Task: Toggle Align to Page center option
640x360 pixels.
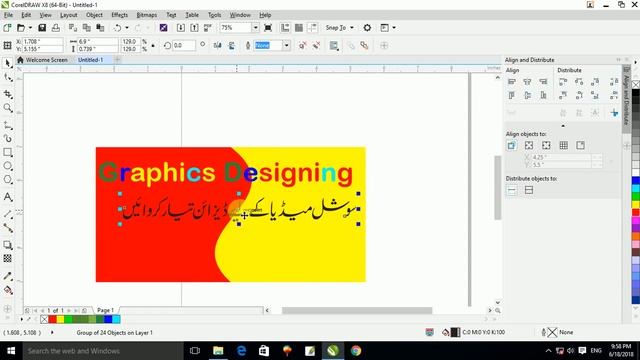Action: tap(546, 145)
